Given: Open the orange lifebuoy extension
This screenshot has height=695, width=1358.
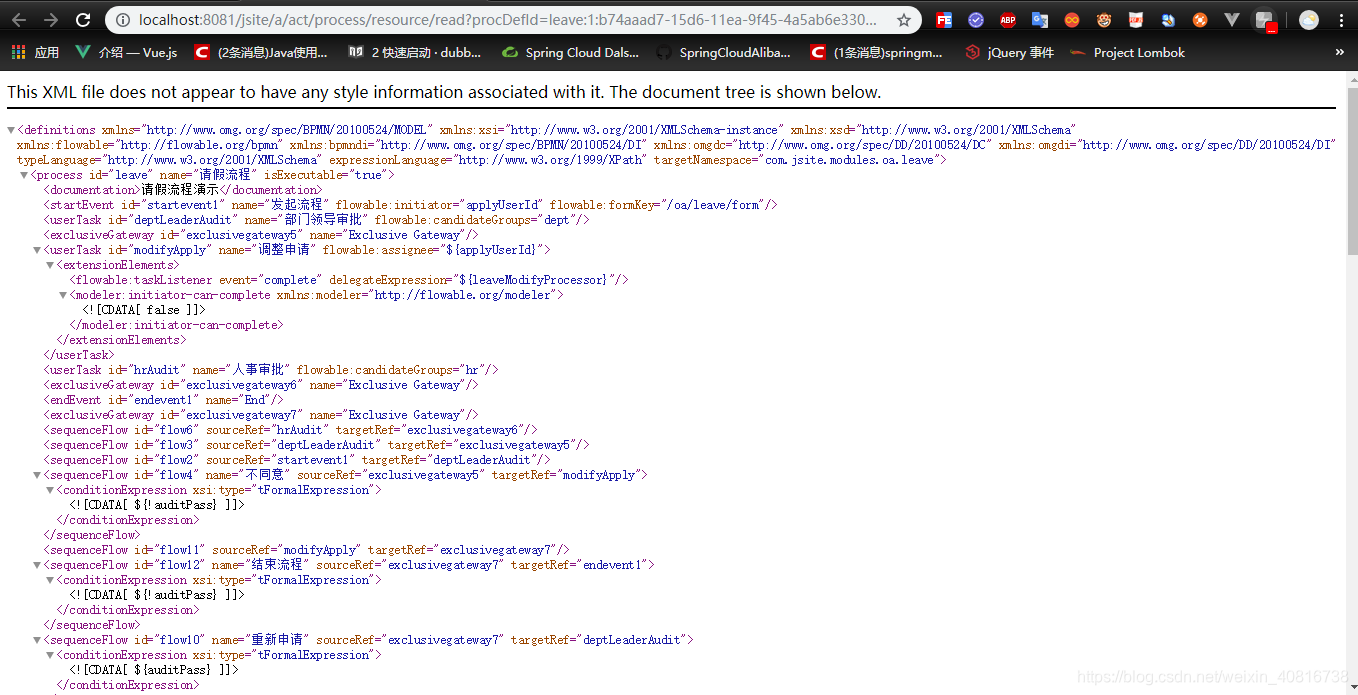Looking at the screenshot, I should (x=1200, y=20).
